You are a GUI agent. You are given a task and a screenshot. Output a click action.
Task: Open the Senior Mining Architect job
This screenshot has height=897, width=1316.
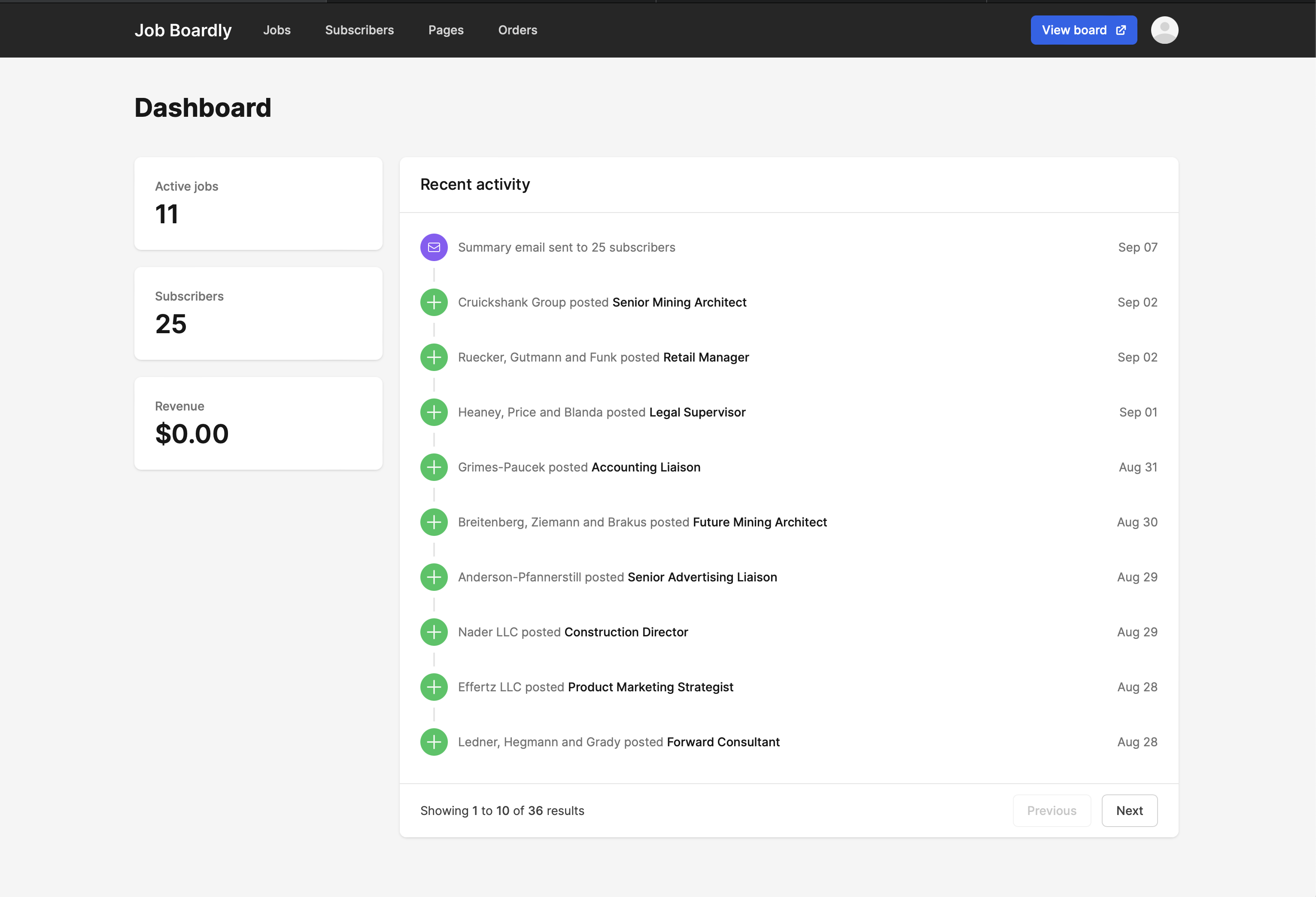[x=679, y=302]
